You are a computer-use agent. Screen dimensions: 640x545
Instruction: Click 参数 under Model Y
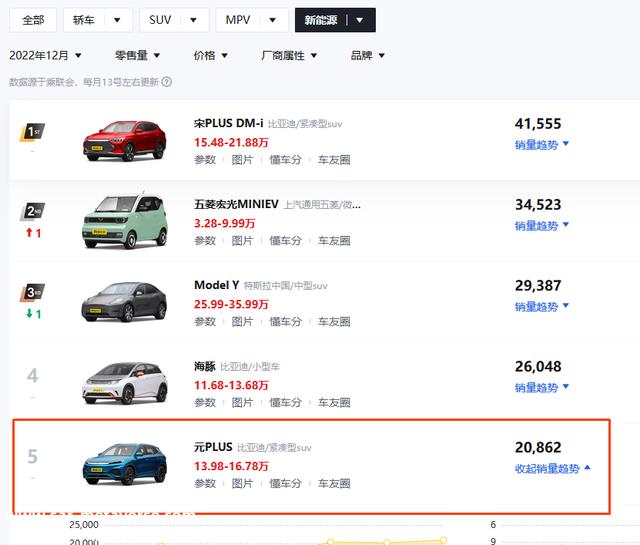(x=205, y=322)
